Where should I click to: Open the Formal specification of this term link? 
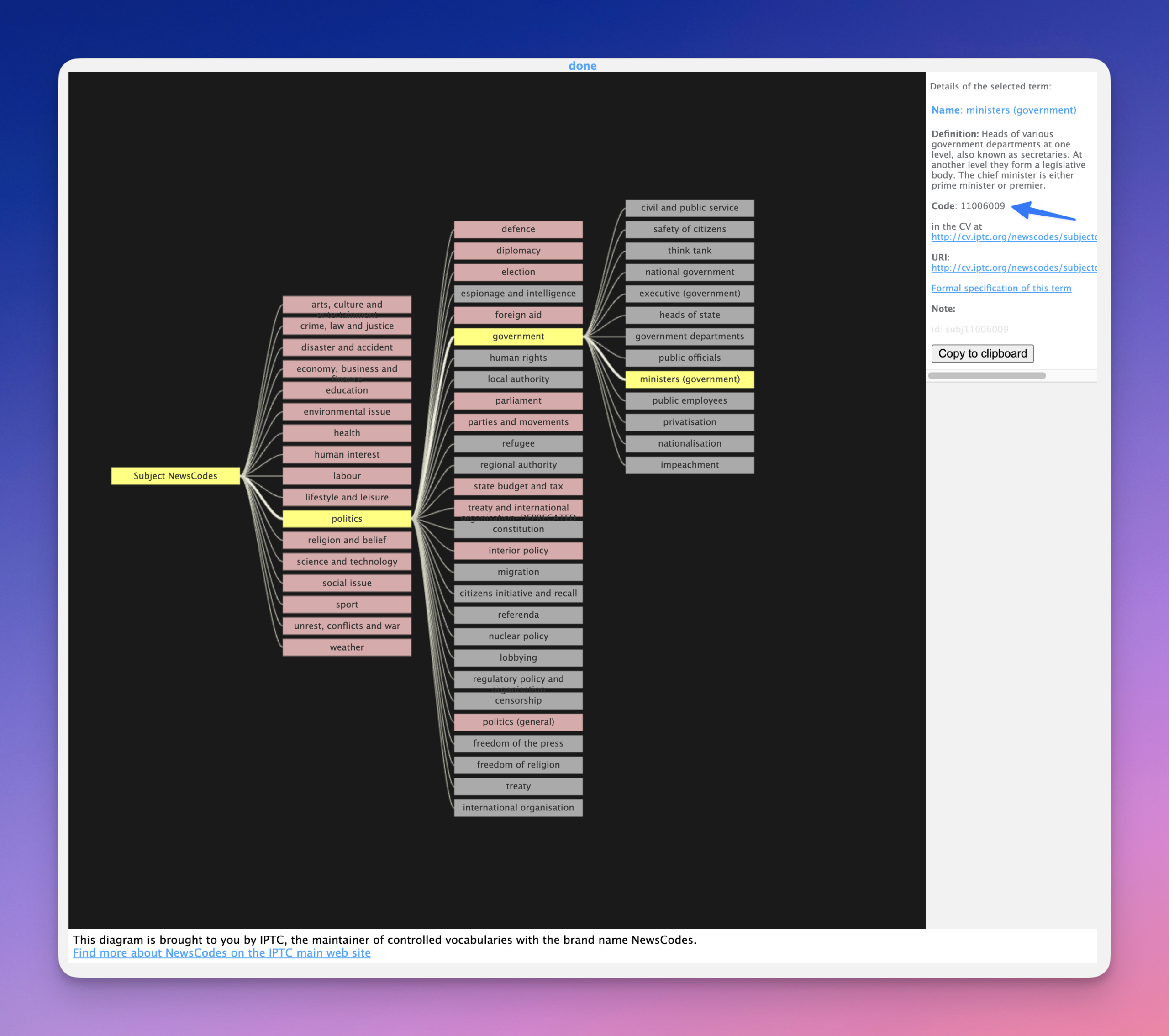coord(1001,288)
